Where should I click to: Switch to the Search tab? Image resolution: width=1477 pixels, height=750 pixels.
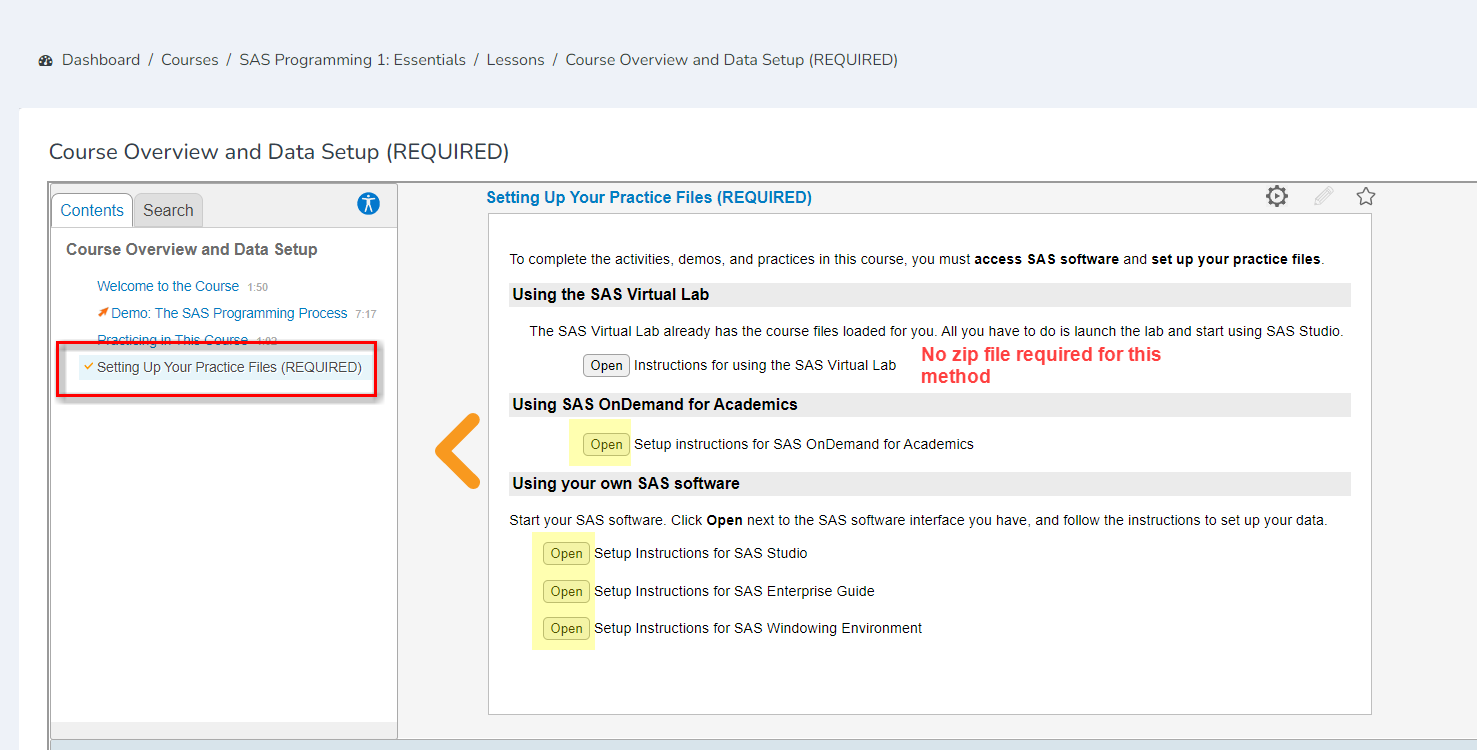pos(168,210)
